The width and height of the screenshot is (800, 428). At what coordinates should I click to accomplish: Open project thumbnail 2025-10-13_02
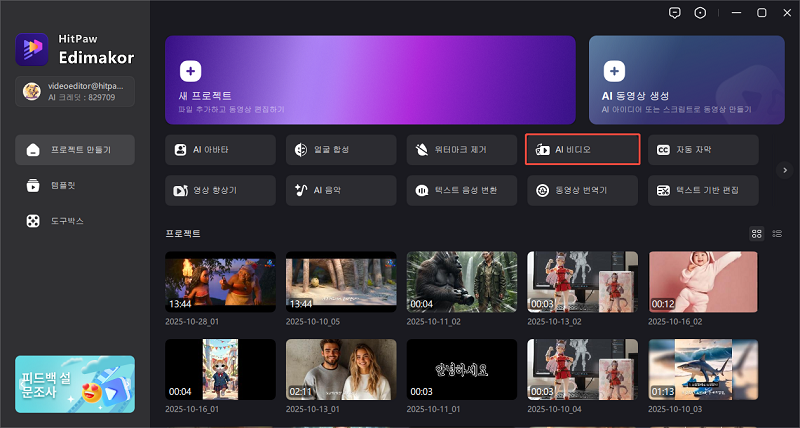(583, 282)
